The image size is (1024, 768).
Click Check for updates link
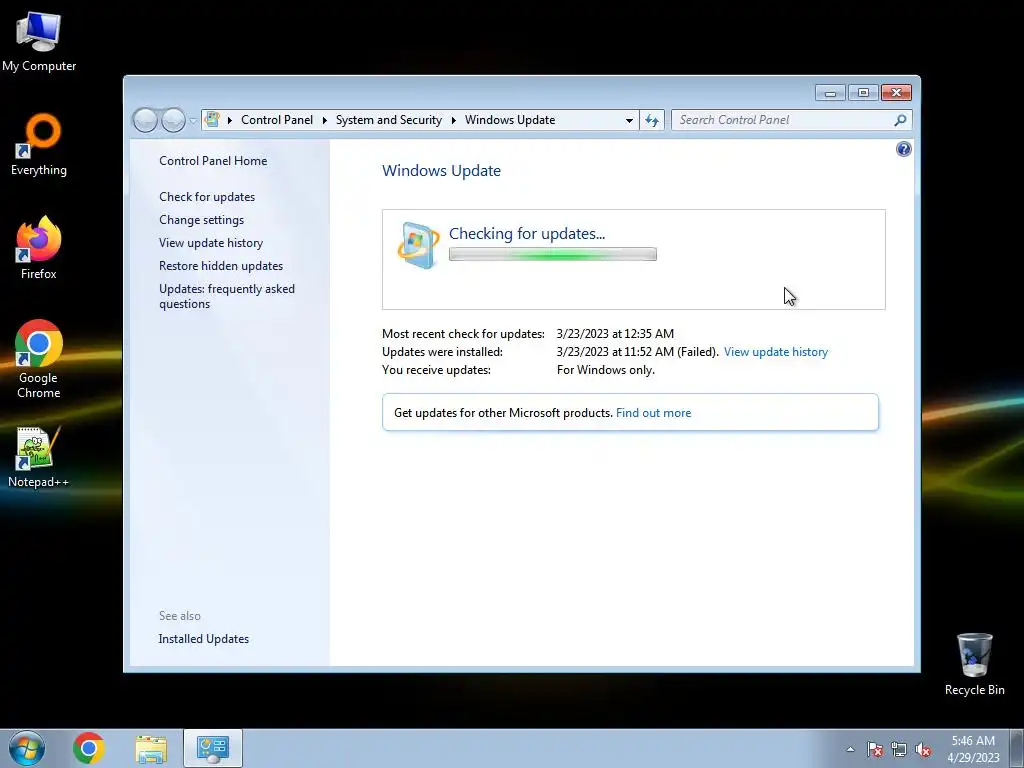(x=207, y=197)
